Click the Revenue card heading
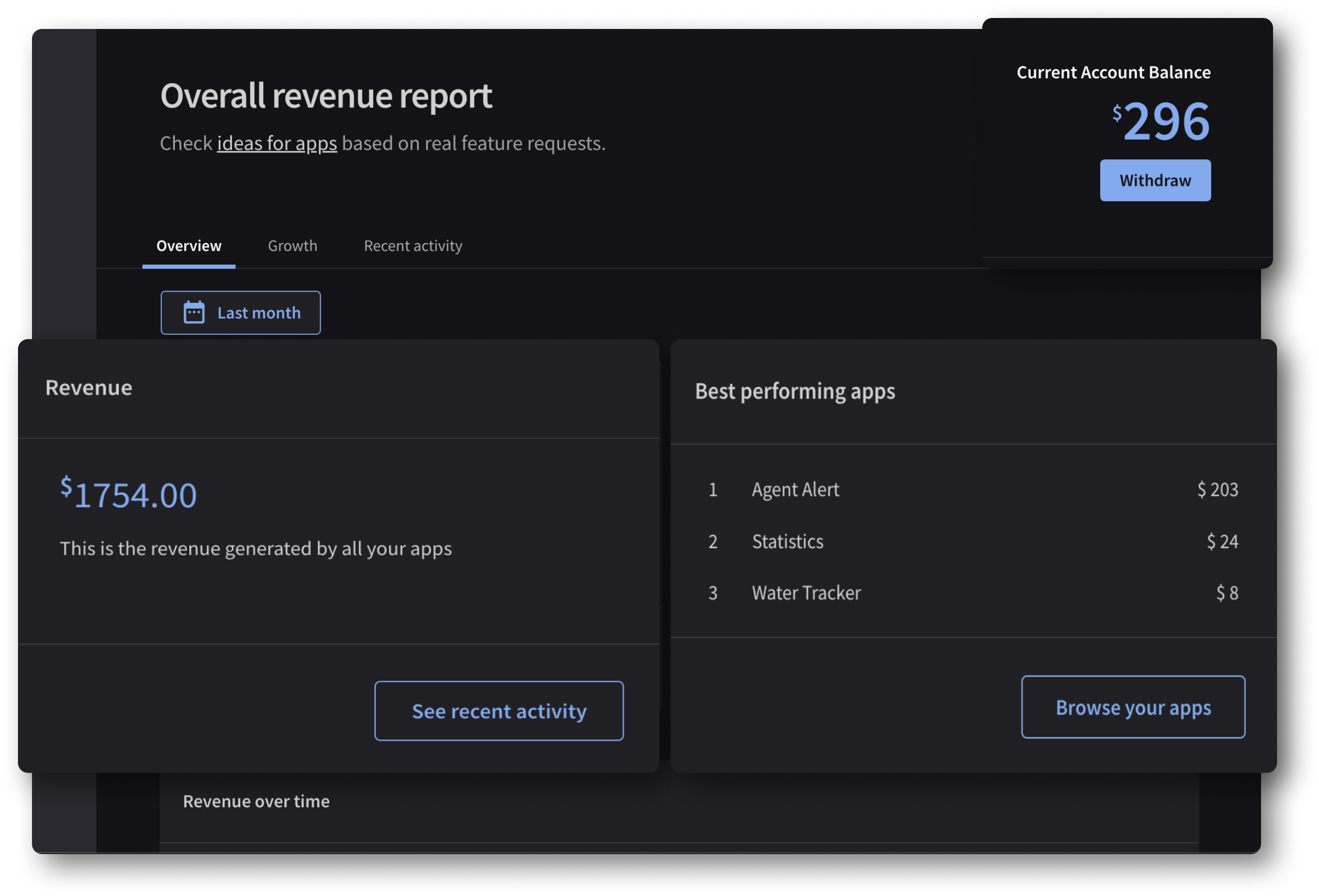1319x896 pixels. coord(89,388)
